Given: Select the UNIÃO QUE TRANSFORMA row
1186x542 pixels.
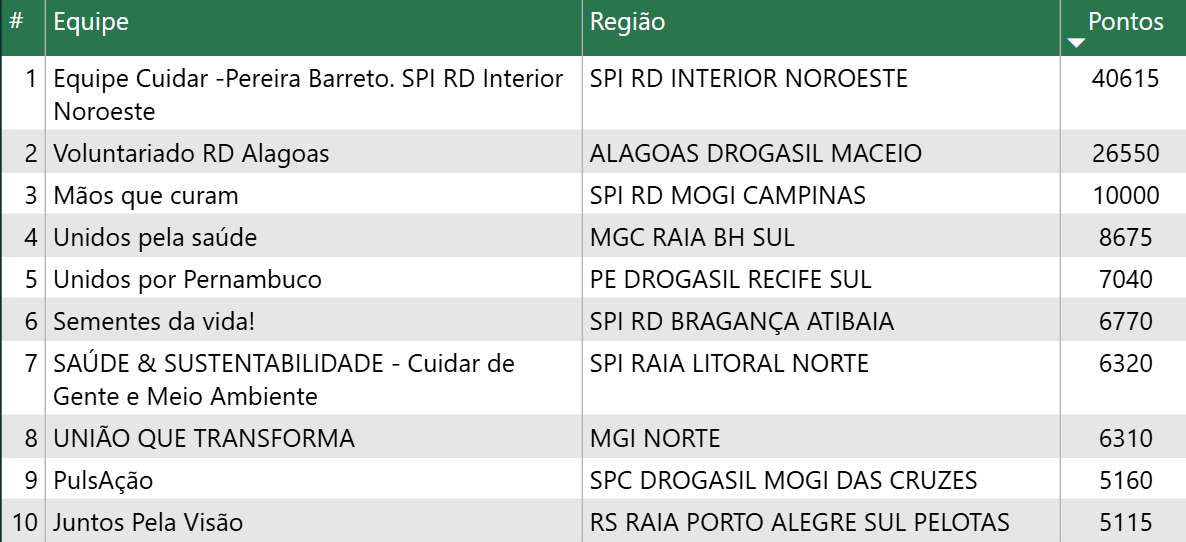Looking at the screenshot, I should 204,438.
